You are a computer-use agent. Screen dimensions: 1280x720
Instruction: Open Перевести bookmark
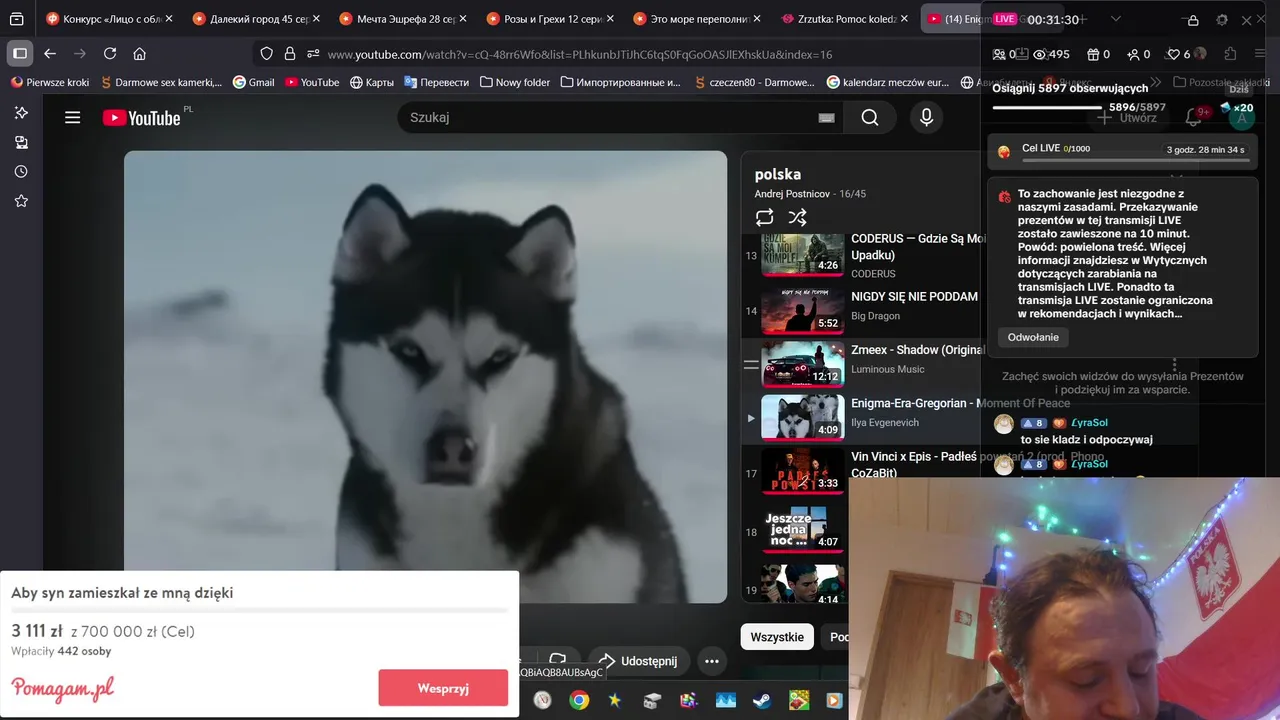(436, 82)
